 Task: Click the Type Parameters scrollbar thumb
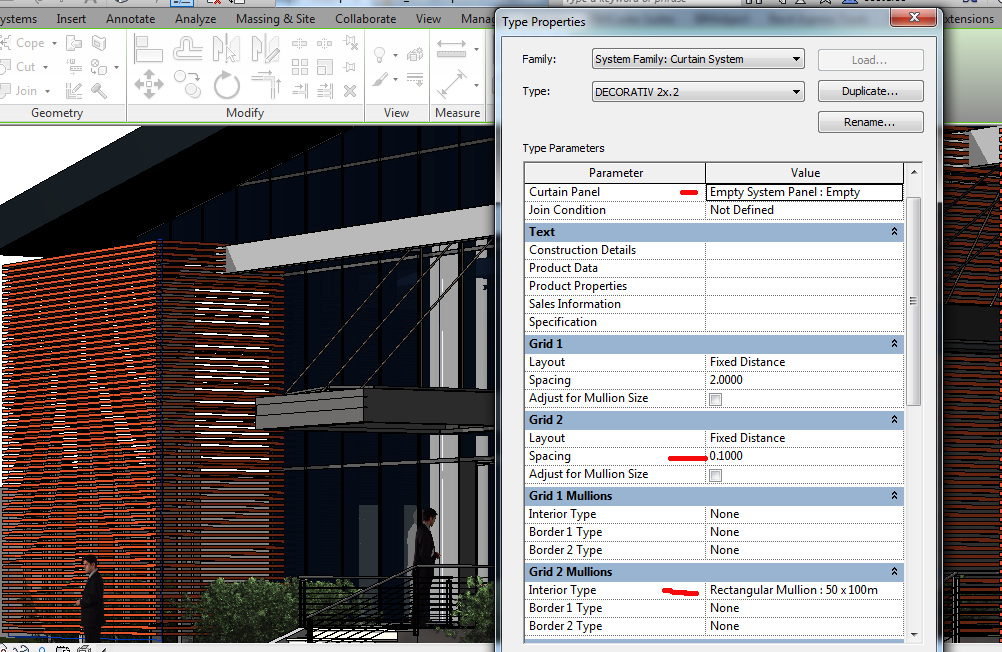914,301
